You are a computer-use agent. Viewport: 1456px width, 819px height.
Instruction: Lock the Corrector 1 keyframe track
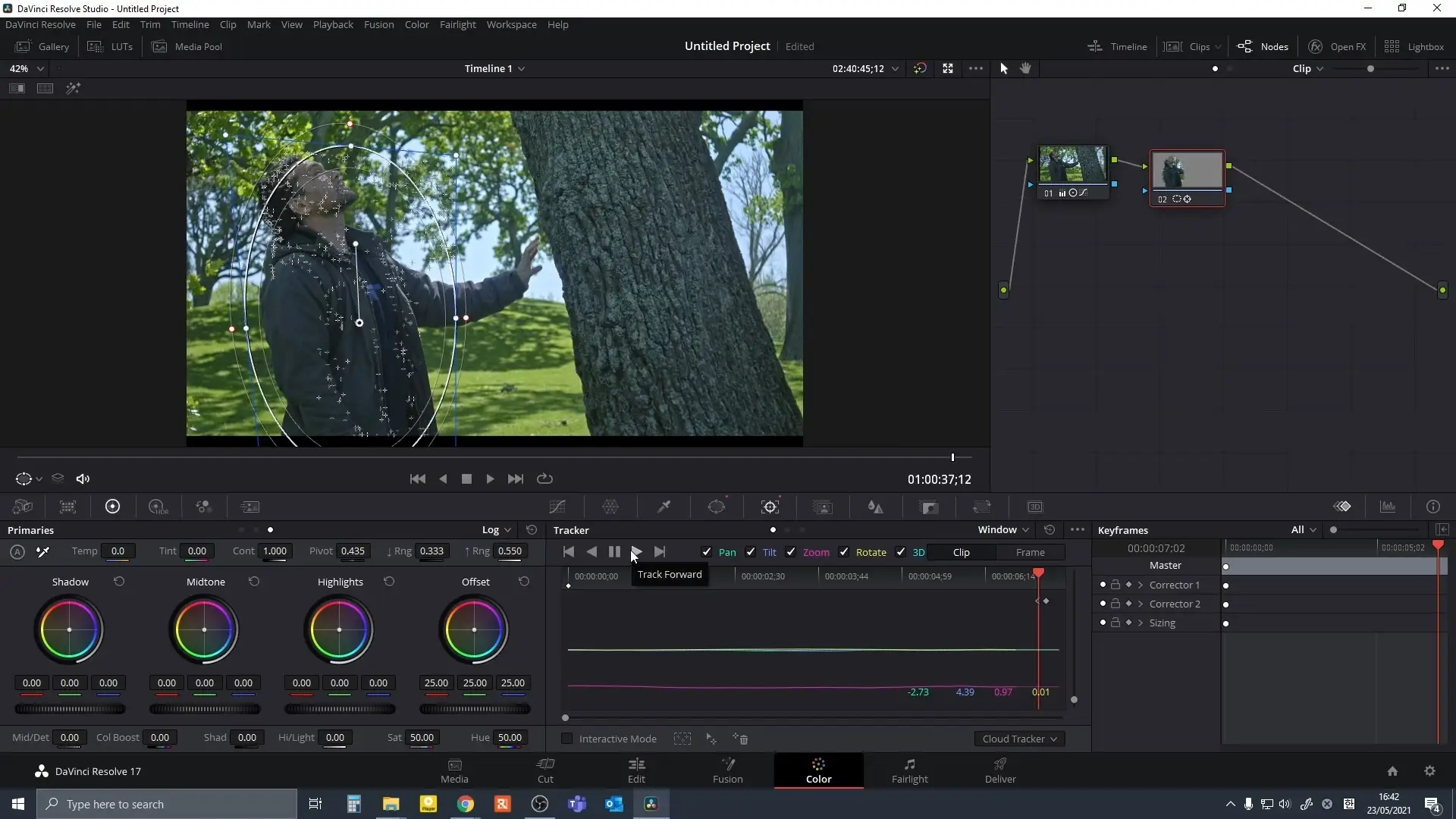(x=1116, y=585)
